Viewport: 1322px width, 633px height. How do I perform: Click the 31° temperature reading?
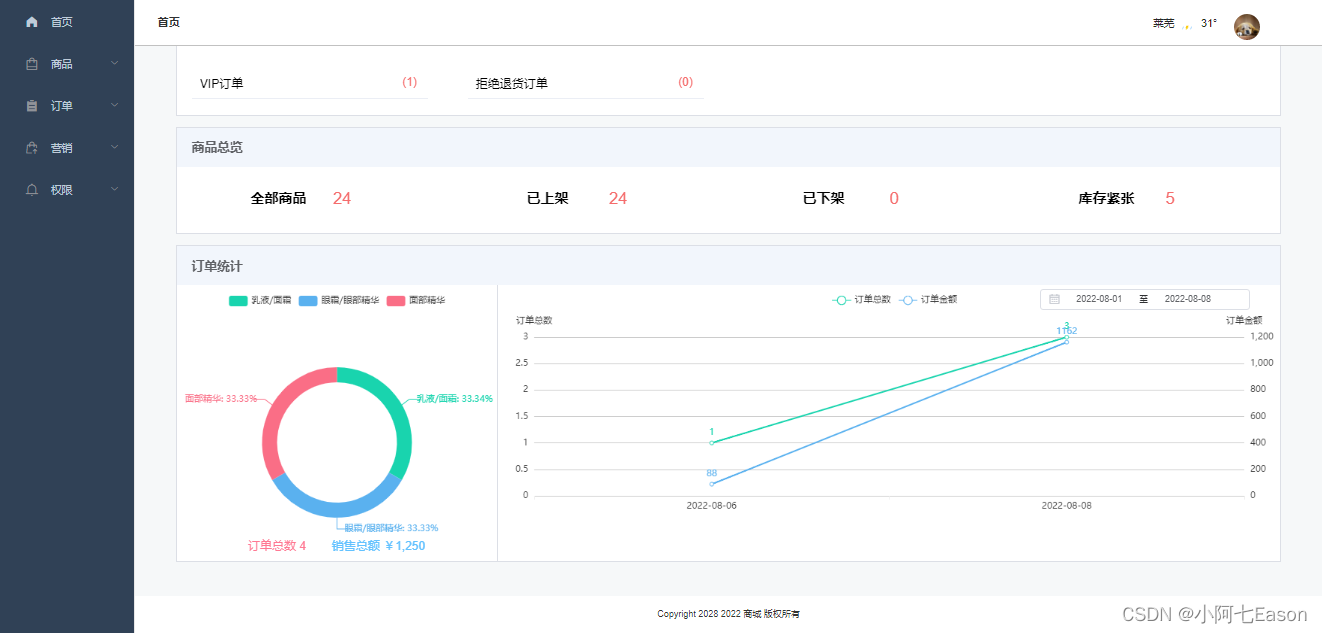(1209, 23)
